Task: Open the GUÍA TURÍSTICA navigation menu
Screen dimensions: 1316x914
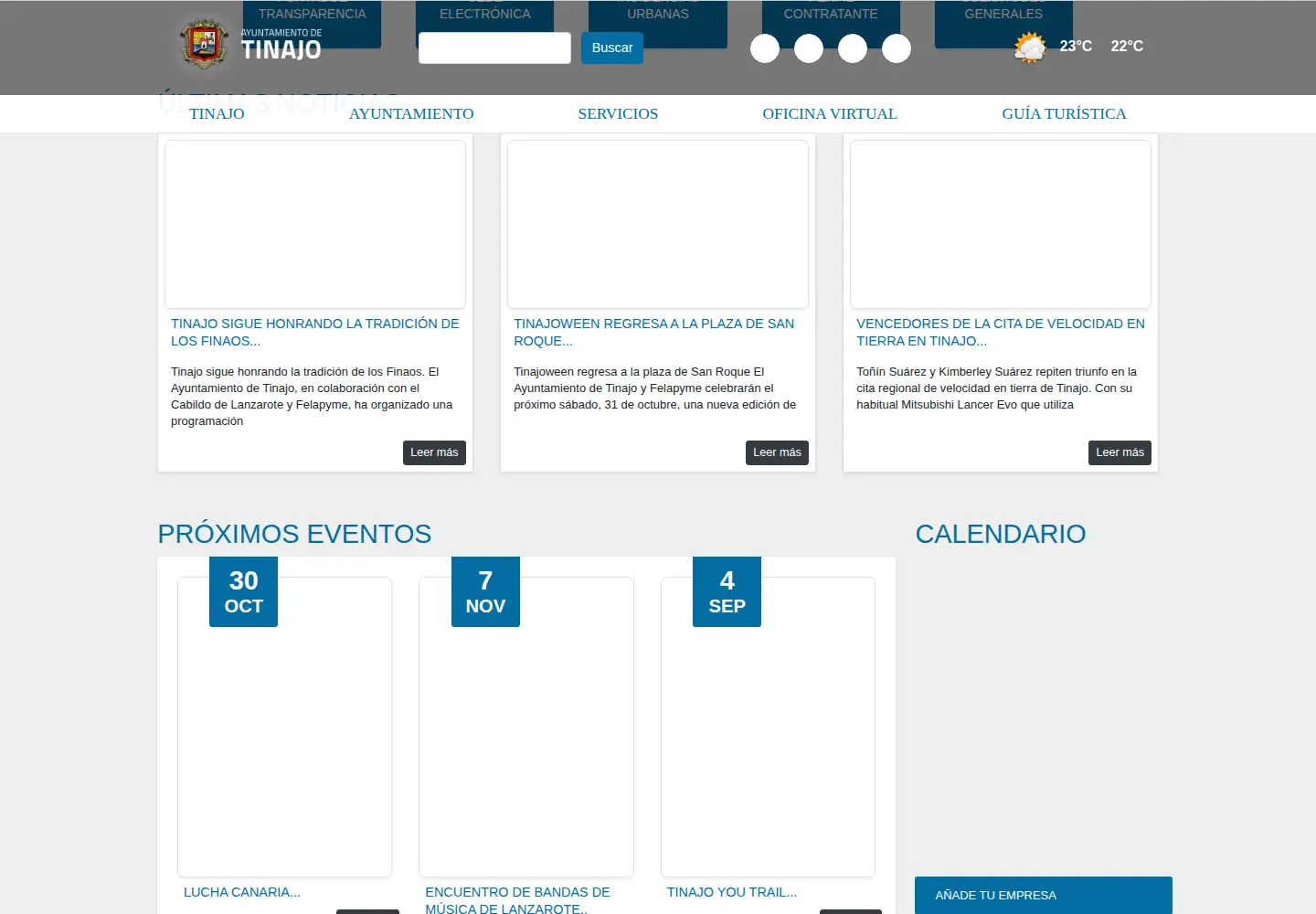Action: pos(1064,113)
